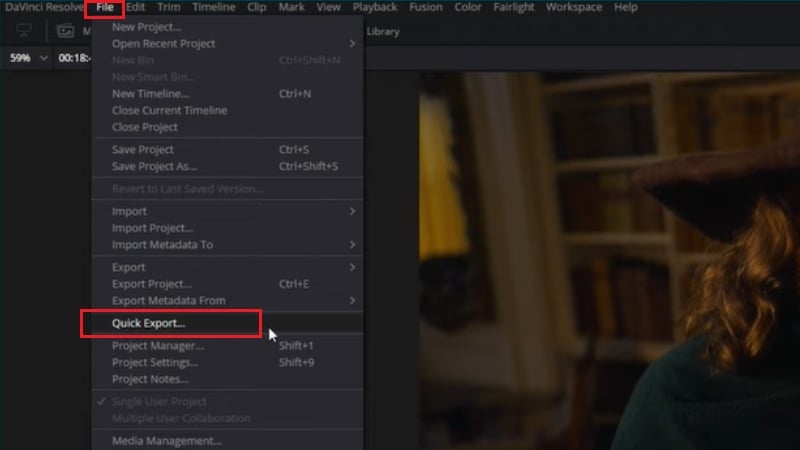The width and height of the screenshot is (800, 450).
Task: Open the Fusion menu
Action: coord(426,7)
